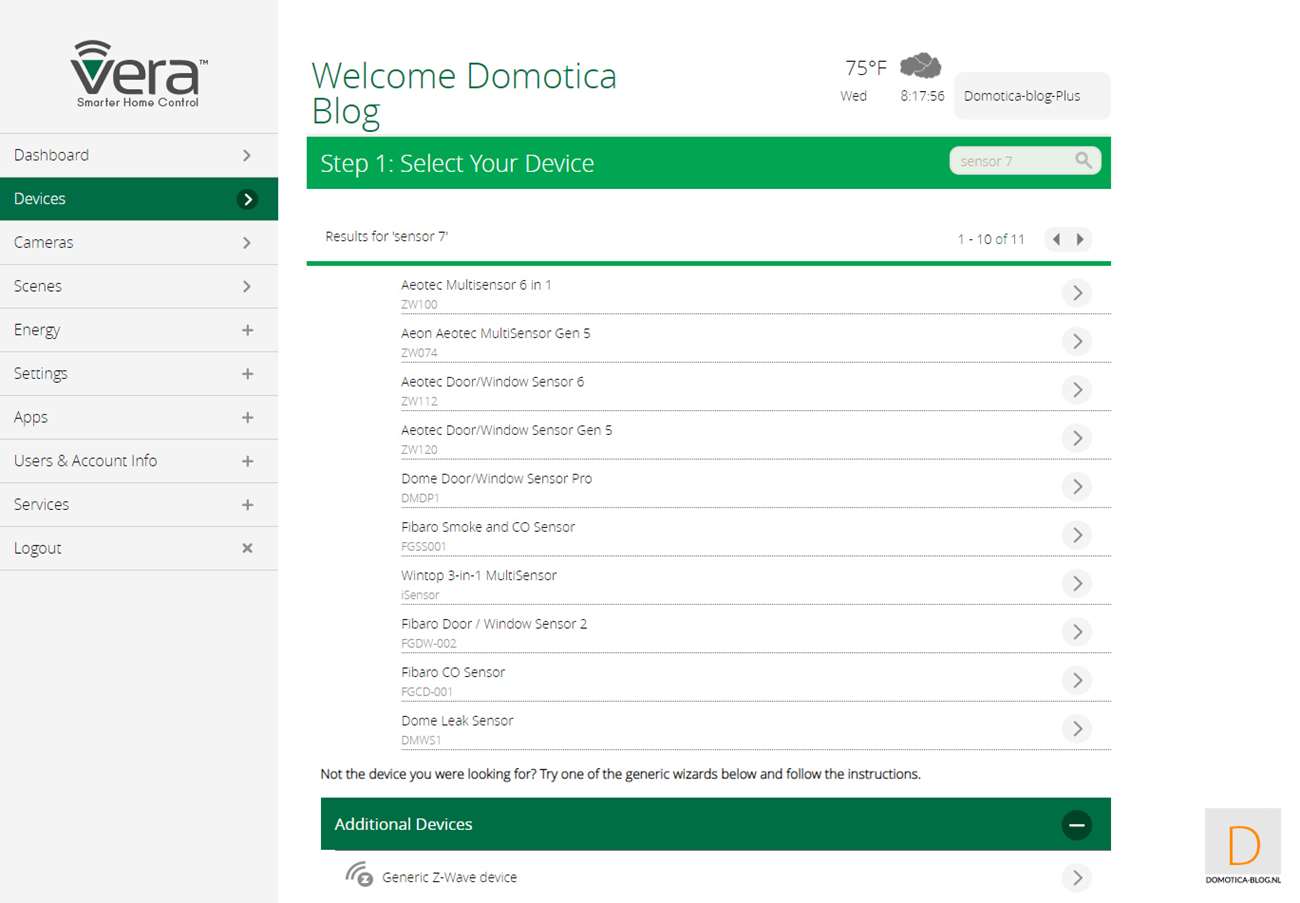Click the Domotica-blog.nl logo thumbnail
This screenshot has width=1300, height=903.
click(1243, 848)
